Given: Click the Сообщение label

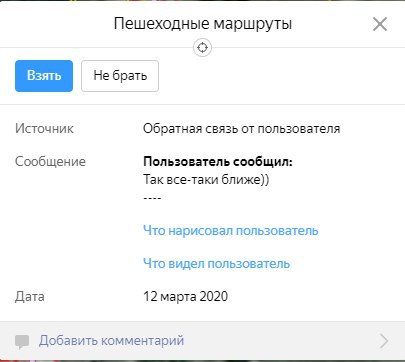Looking at the screenshot, I should 50,162.
